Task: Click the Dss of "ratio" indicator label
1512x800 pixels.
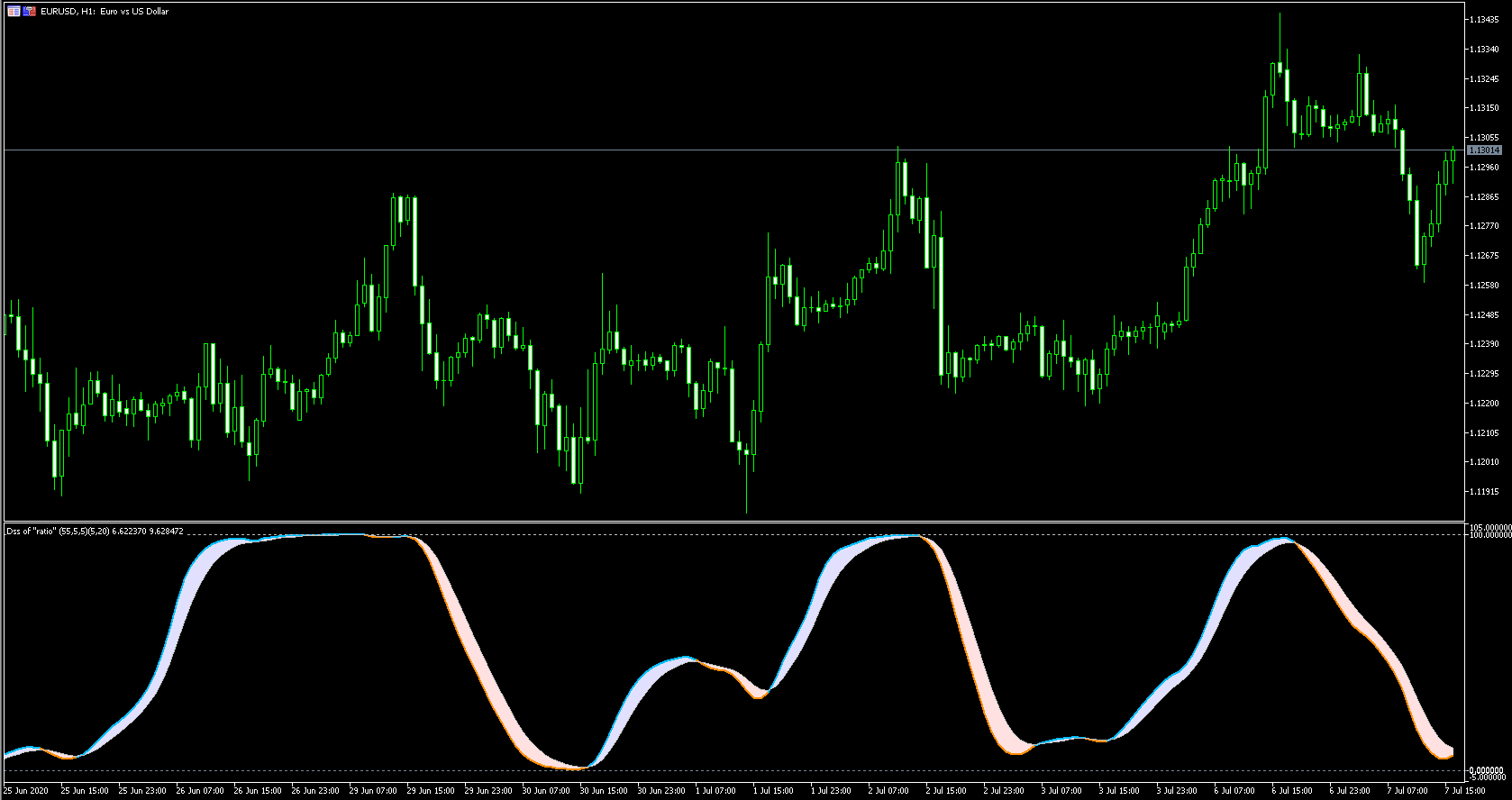Action: pos(96,532)
